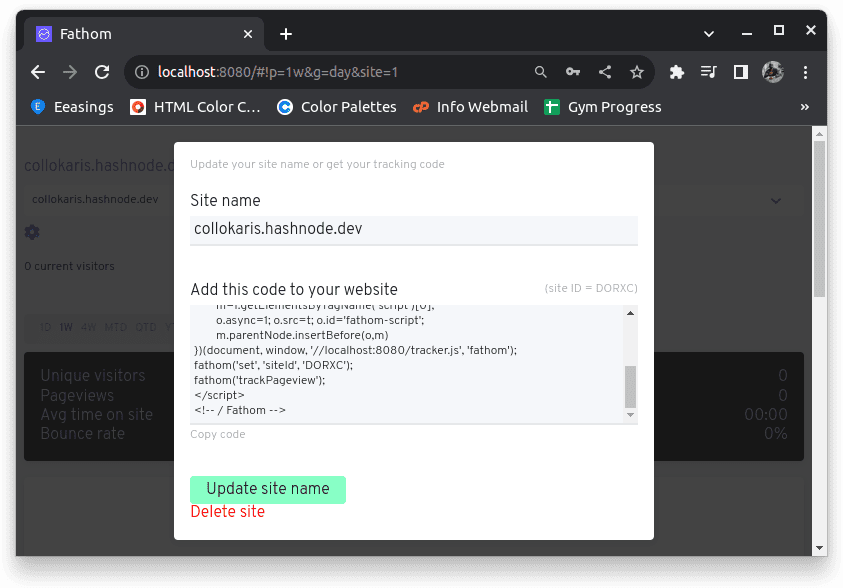Click 'fathom('trackPageview');' code line

(260, 380)
